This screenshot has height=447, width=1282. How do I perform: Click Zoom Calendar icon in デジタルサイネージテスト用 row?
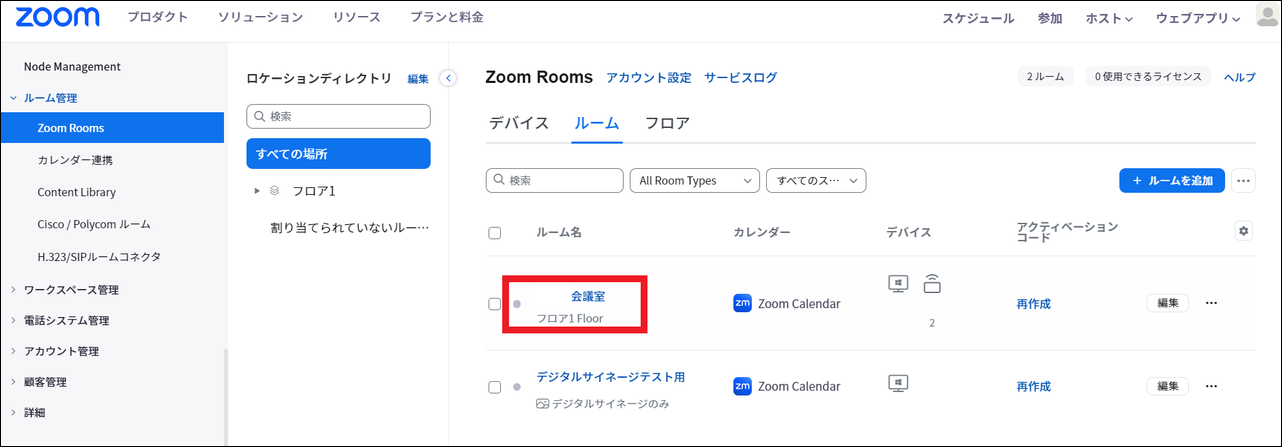(742, 386)
